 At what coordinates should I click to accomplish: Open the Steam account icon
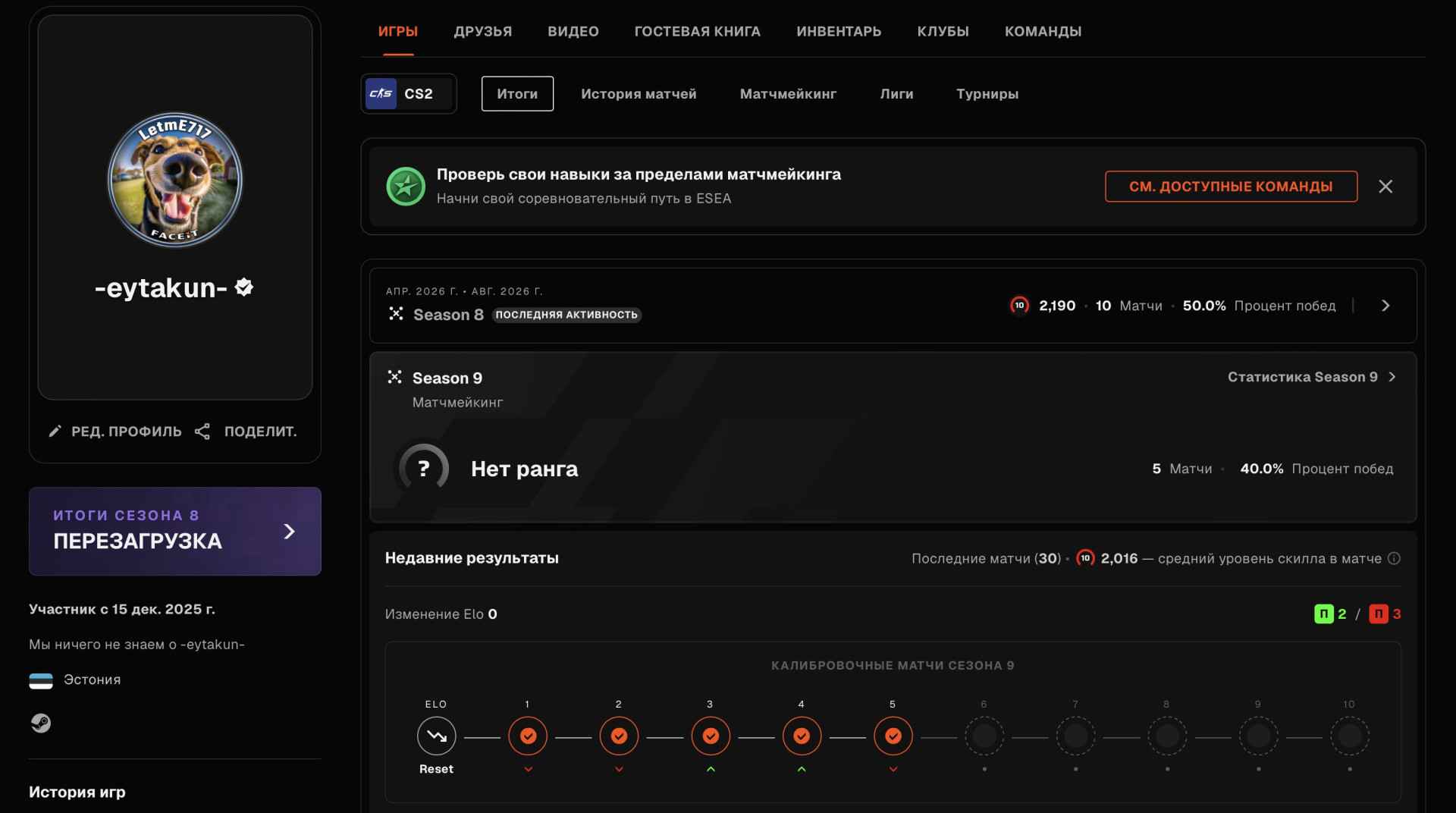pyautogui.click(x=41, y=723)
